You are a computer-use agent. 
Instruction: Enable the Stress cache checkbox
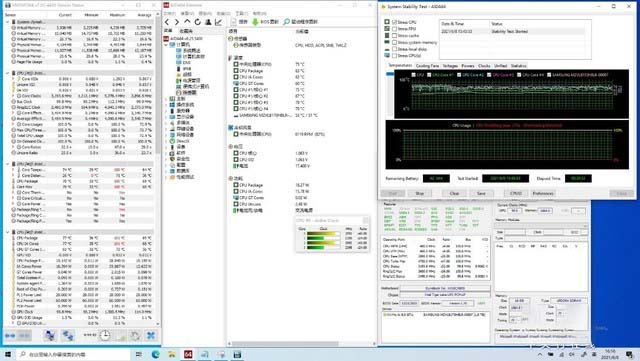pos(394,36)
